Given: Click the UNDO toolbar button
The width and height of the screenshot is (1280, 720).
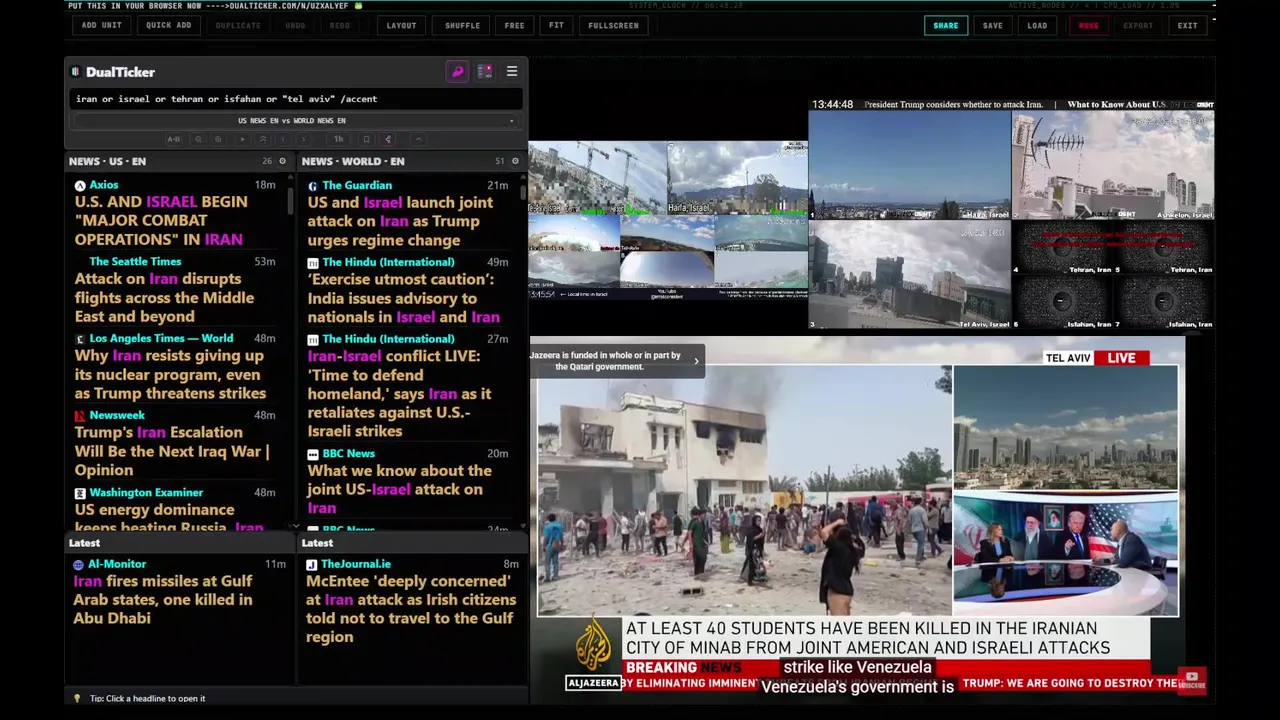Looking at the screenshot, I should click(295, 25).
